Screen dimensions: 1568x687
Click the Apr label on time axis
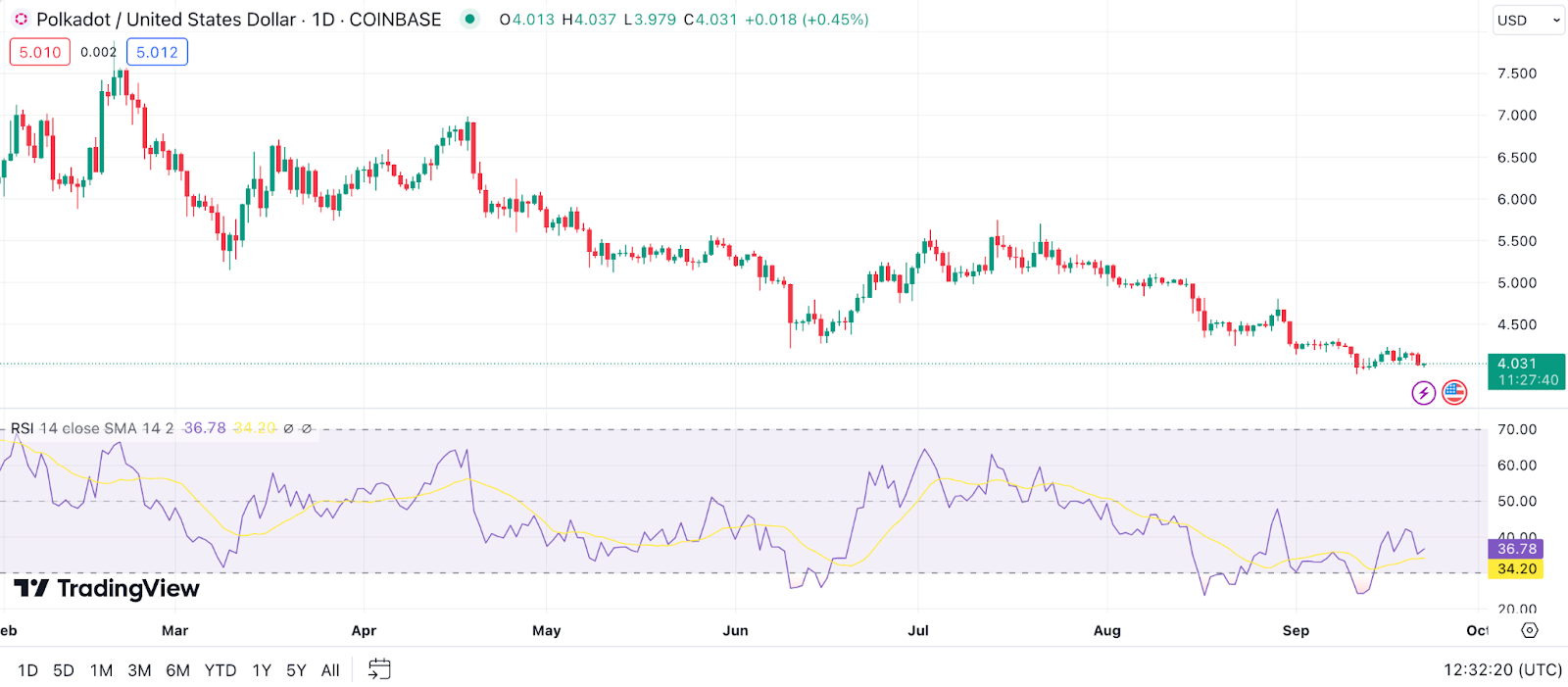pos(364,630)
